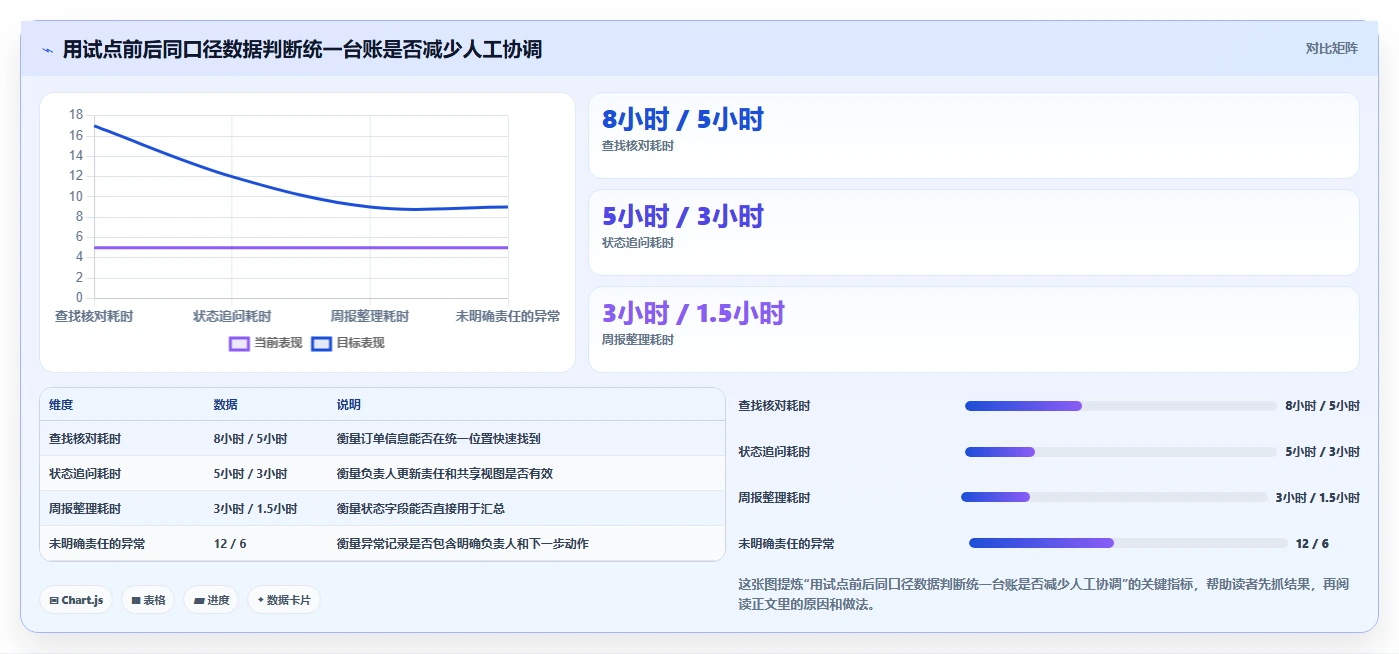This screenshot has height=654, width=1399.
Task: Click the 表格 tag chip
Action: coord(148,600)
